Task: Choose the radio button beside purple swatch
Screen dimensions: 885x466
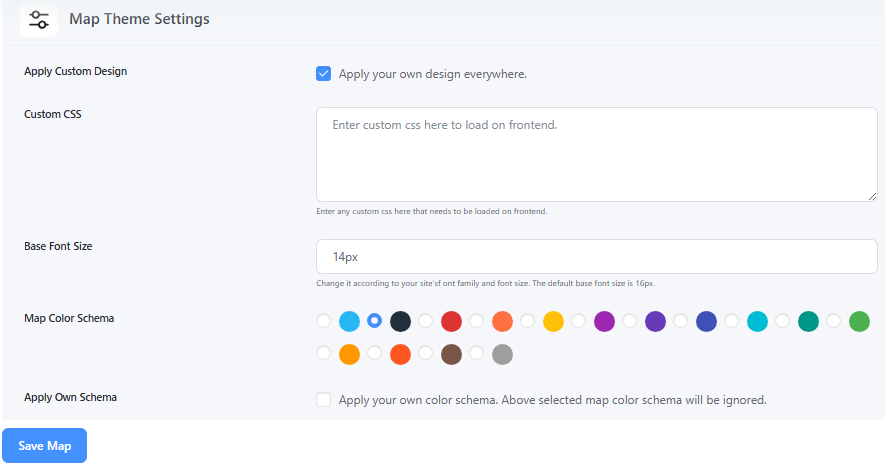Action: pos(579,321)
